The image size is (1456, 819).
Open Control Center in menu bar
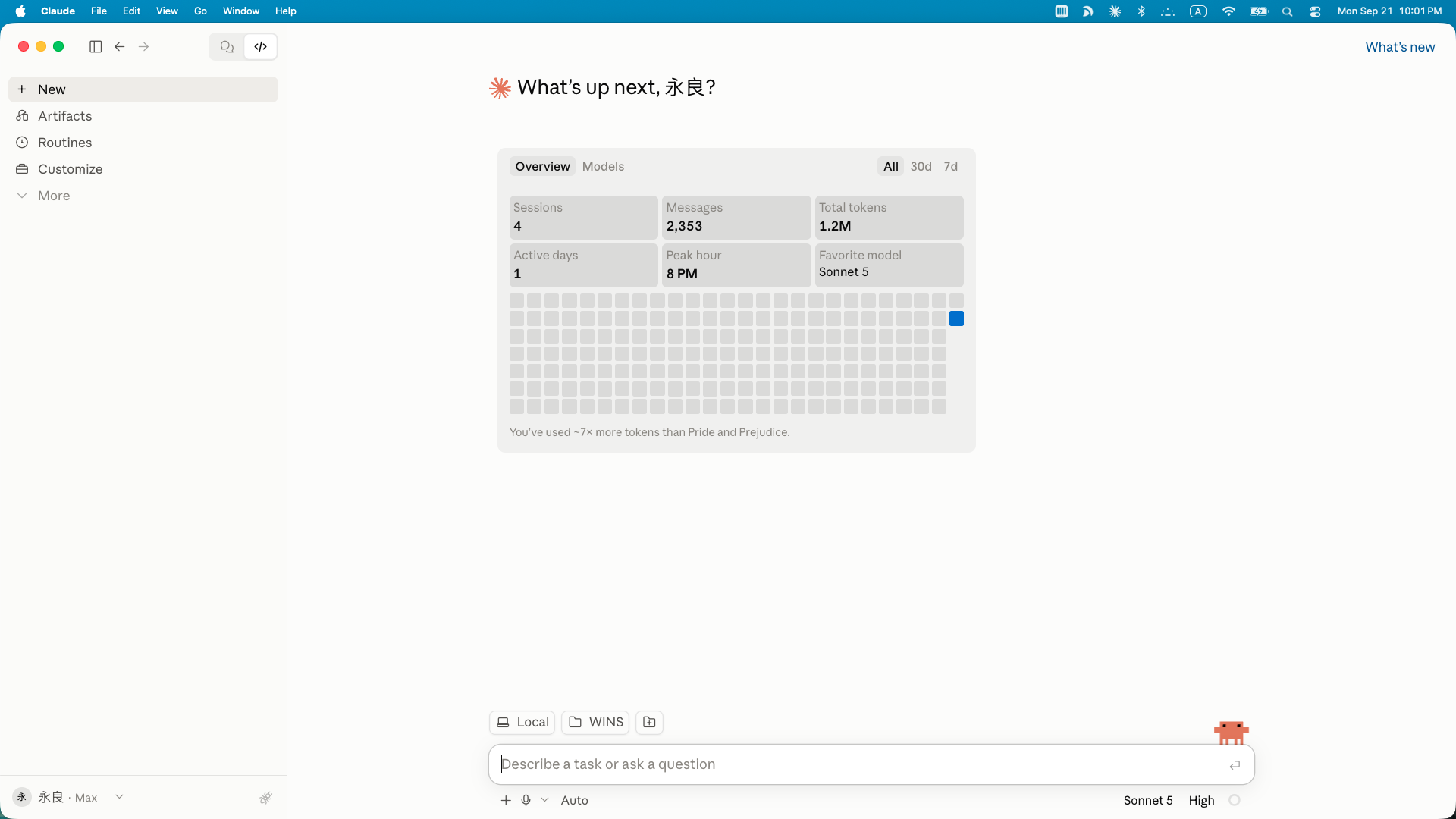tap(1316, 11)
